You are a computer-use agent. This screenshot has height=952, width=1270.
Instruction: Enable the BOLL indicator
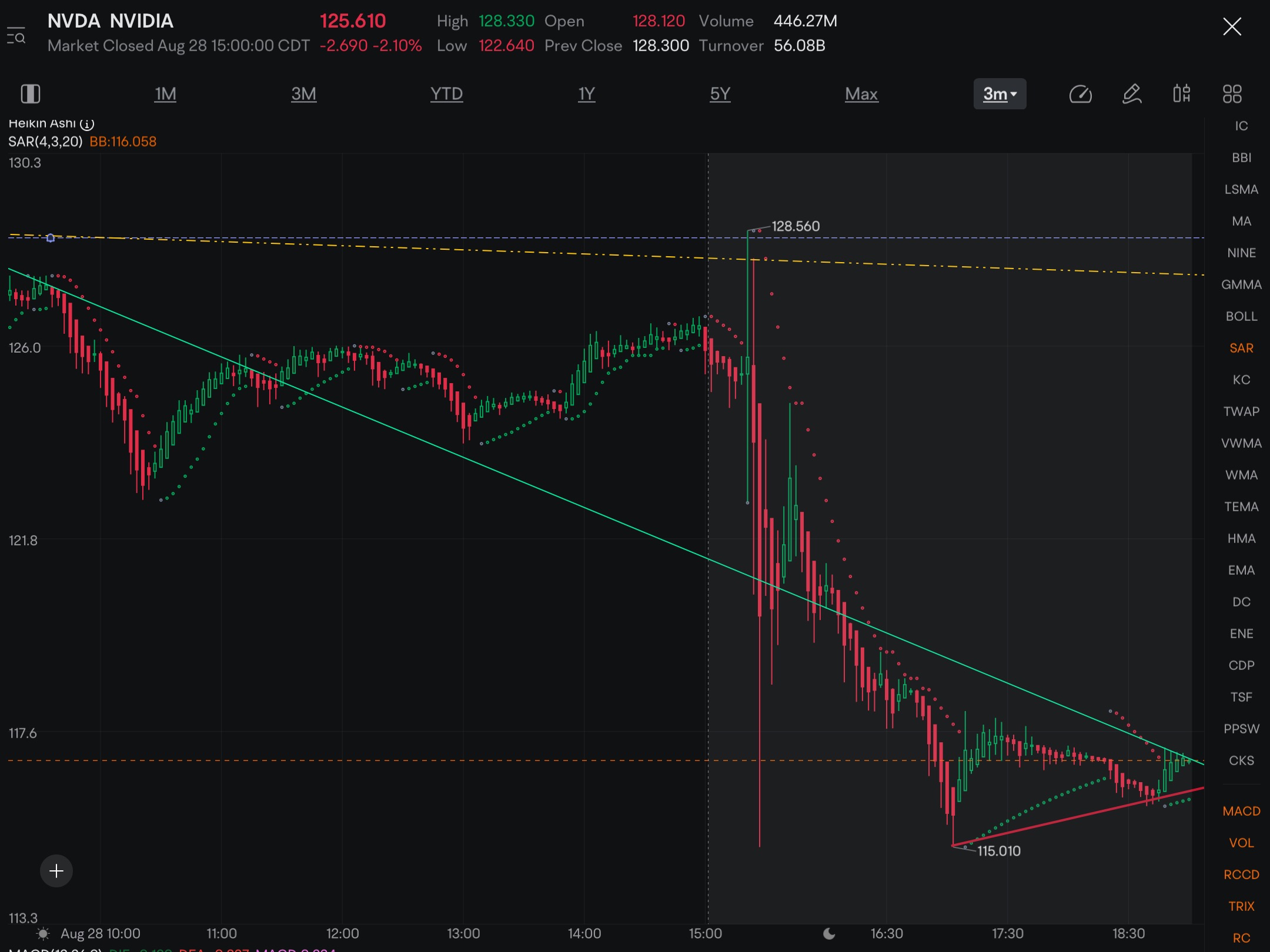tap(1241, 316)
